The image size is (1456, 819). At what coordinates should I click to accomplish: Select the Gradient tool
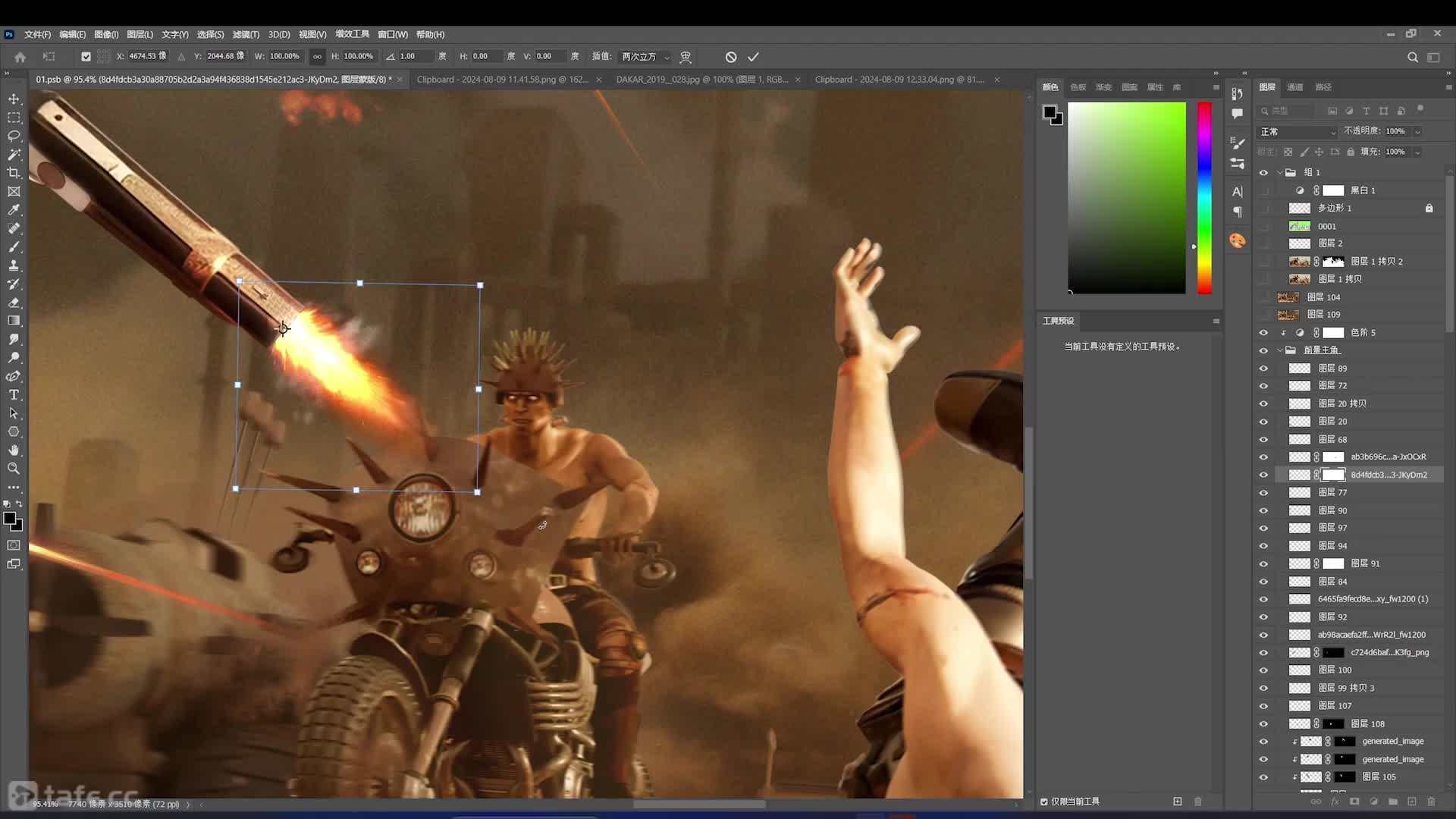[14, 321]
